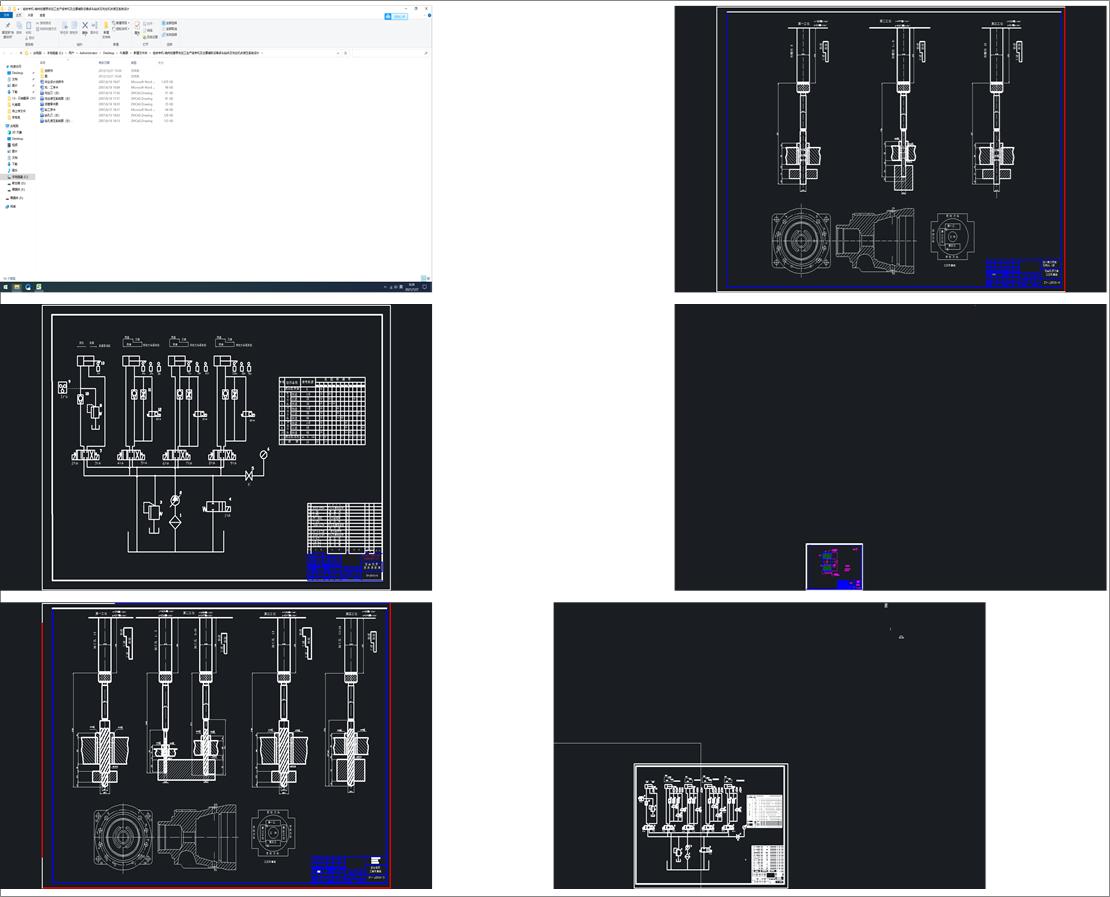Viewport: 1110px width, 897px height.
Task: Click the tiny colored drawing in dark CAD view
Action: pyautogui.click(x=834, y=566)
